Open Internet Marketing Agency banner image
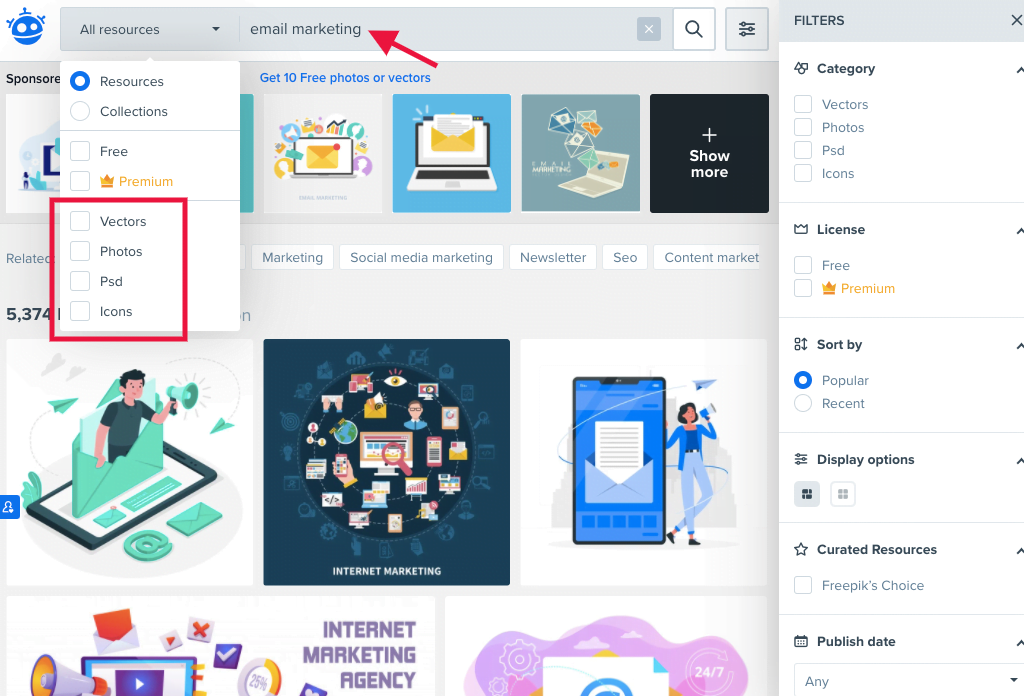Screen dimensions: 1024x696 coord(221,646)
